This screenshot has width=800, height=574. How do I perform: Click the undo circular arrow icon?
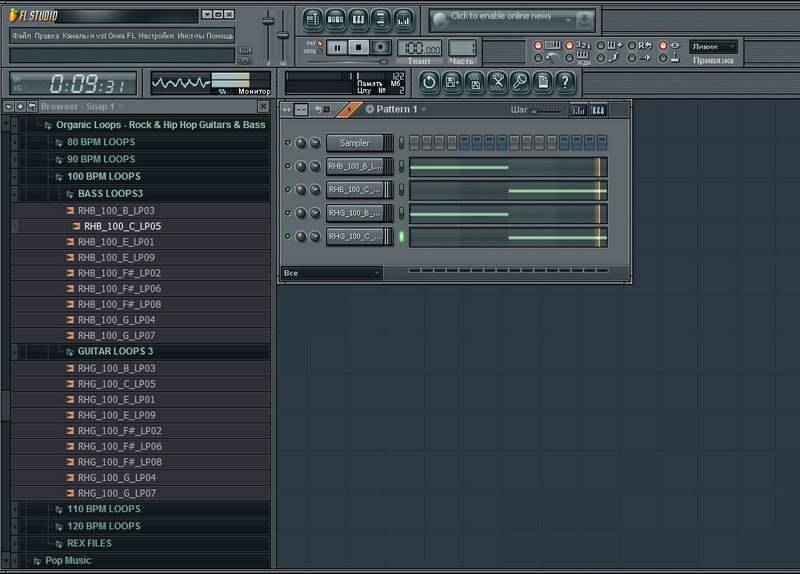[x=428, y=82]
